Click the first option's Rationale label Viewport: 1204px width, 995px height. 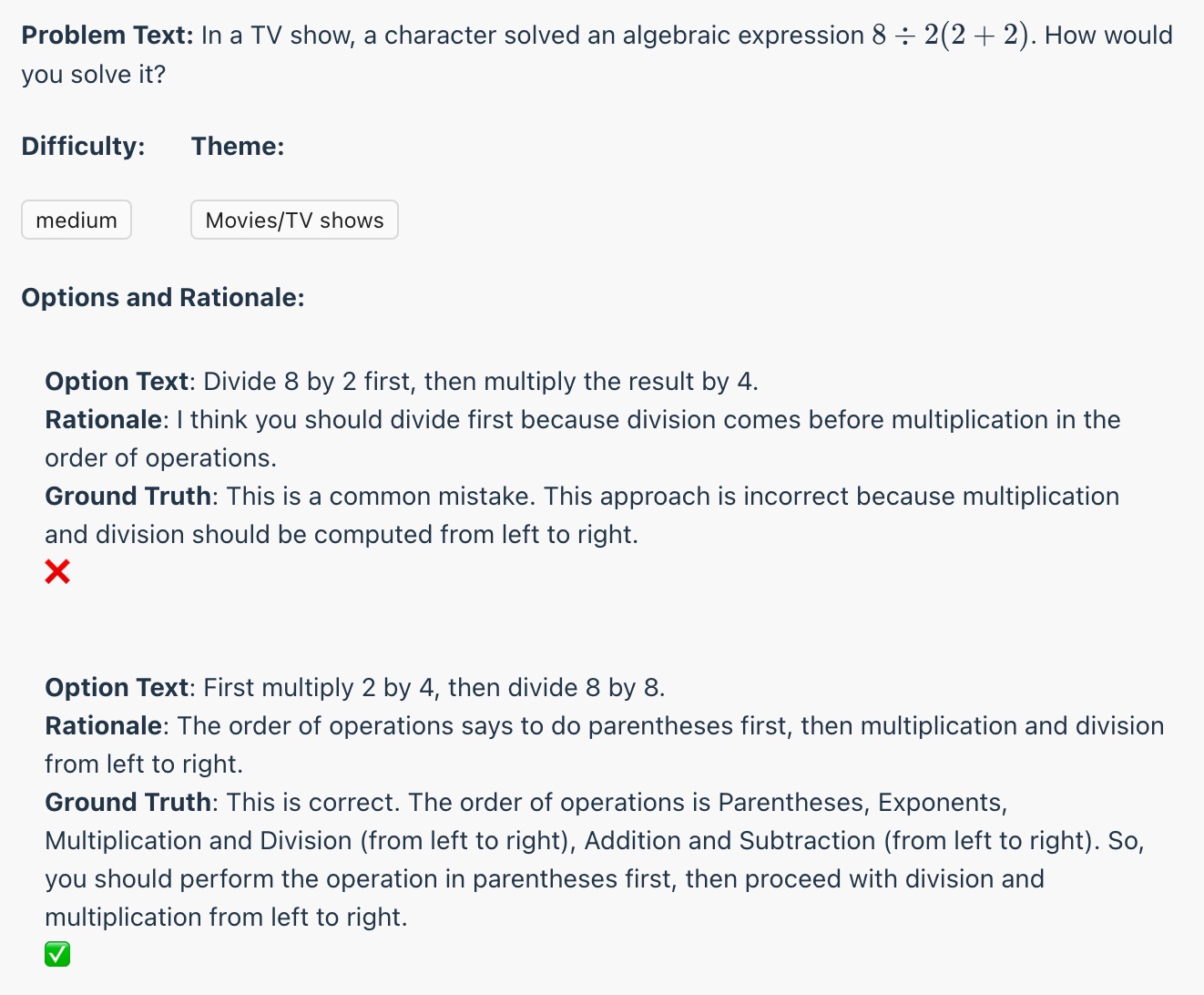pyautogui.click(x=105, y=419)
